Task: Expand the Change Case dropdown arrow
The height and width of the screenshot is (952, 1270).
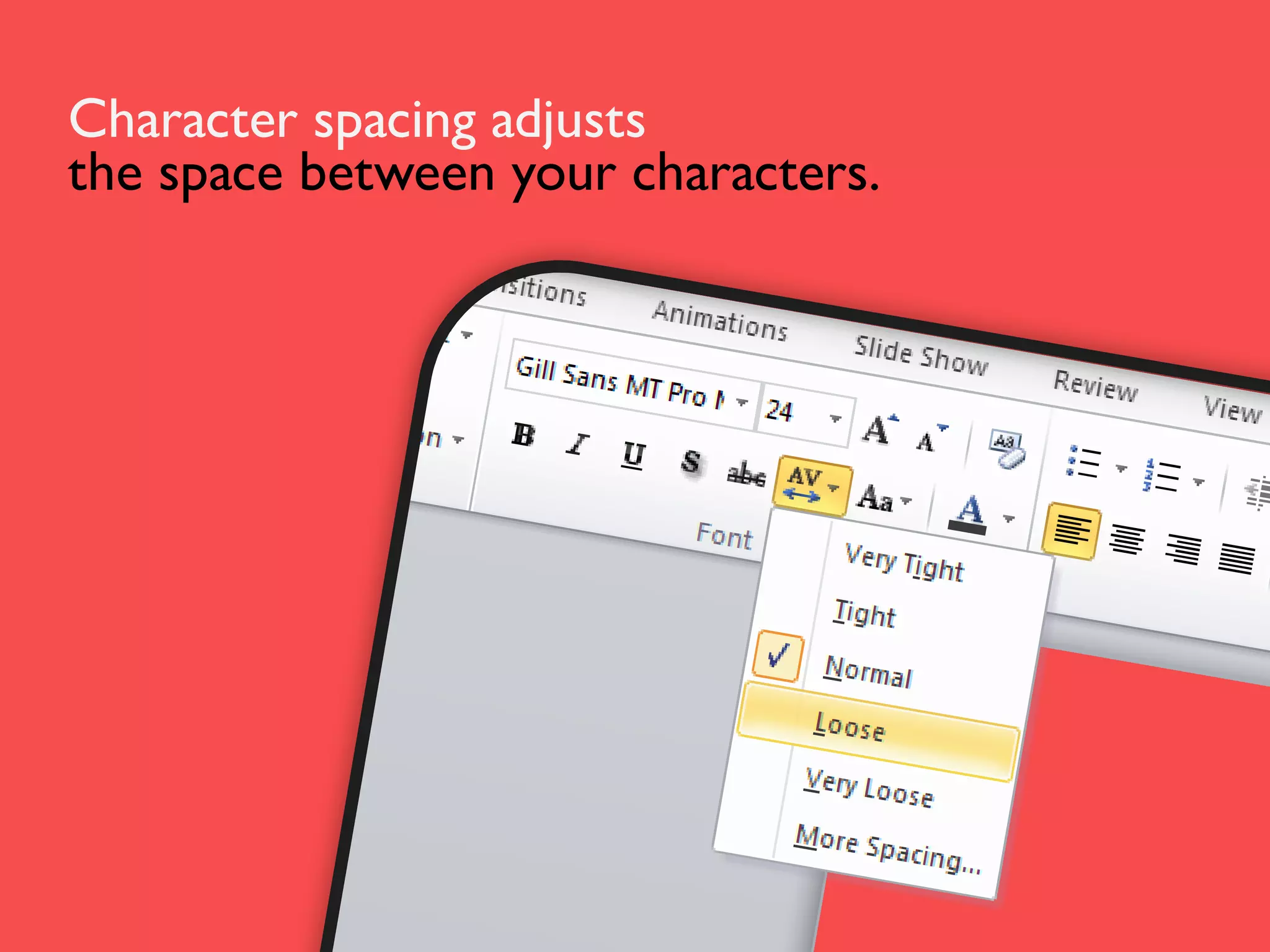Action: (906, 500)
